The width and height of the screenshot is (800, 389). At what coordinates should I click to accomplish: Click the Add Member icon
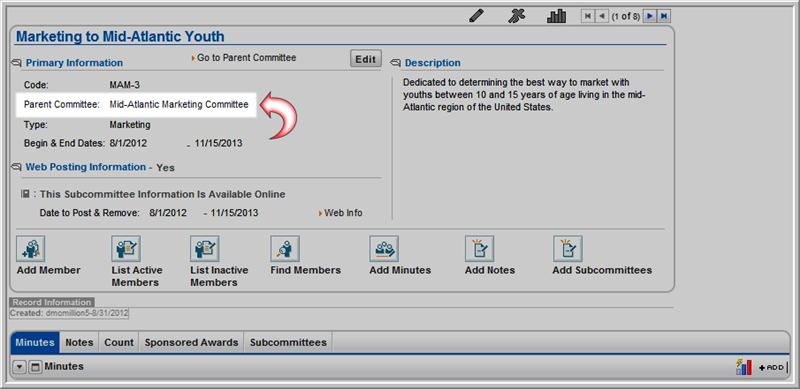click(x=31, y=249)
